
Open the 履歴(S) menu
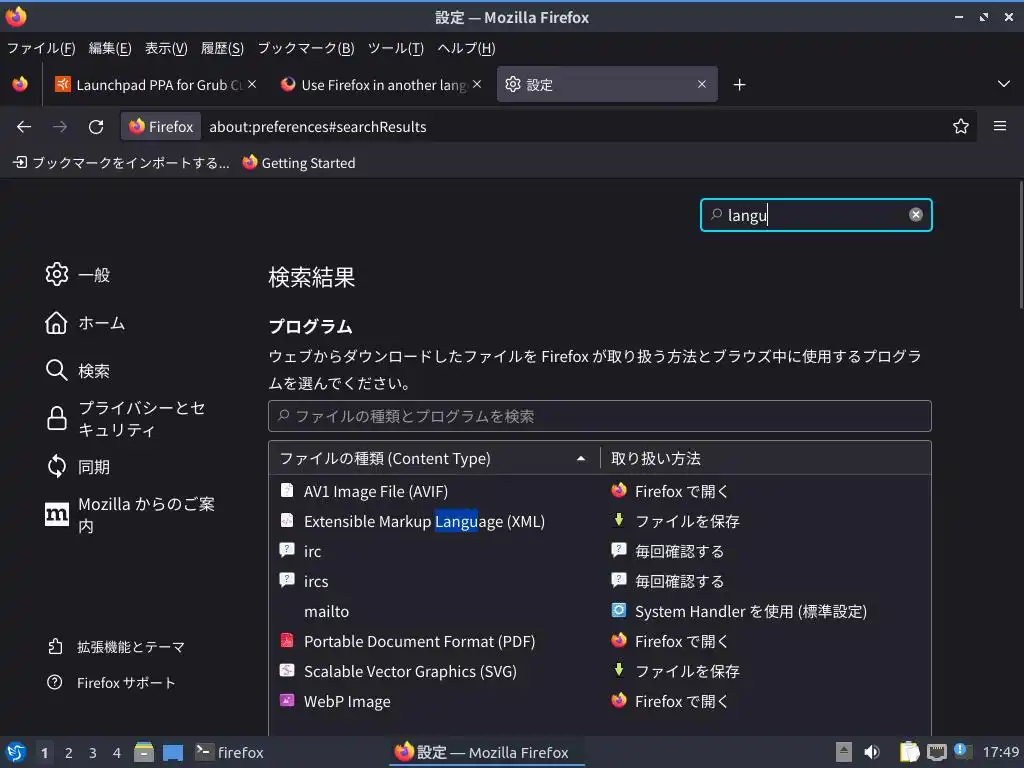point(222,48)
